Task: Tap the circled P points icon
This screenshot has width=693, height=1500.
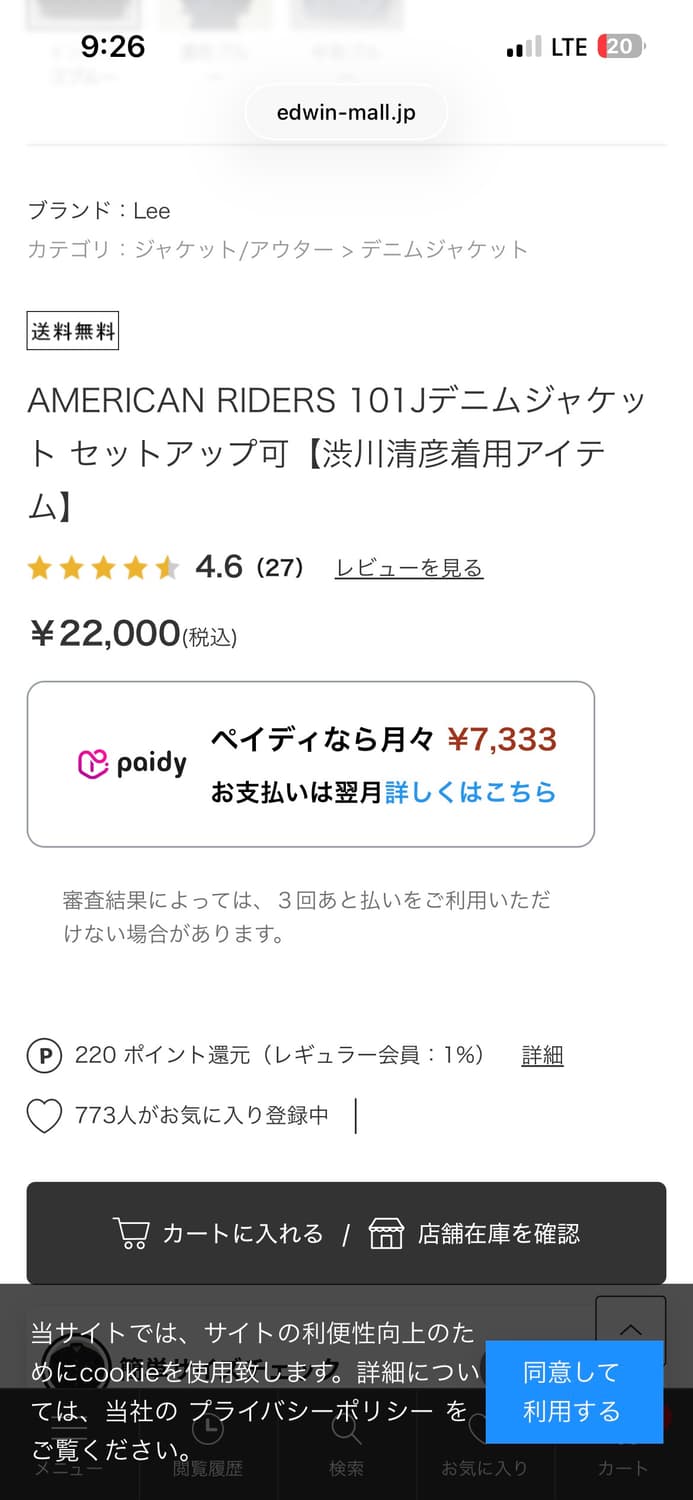Action: coord(44,1055)
